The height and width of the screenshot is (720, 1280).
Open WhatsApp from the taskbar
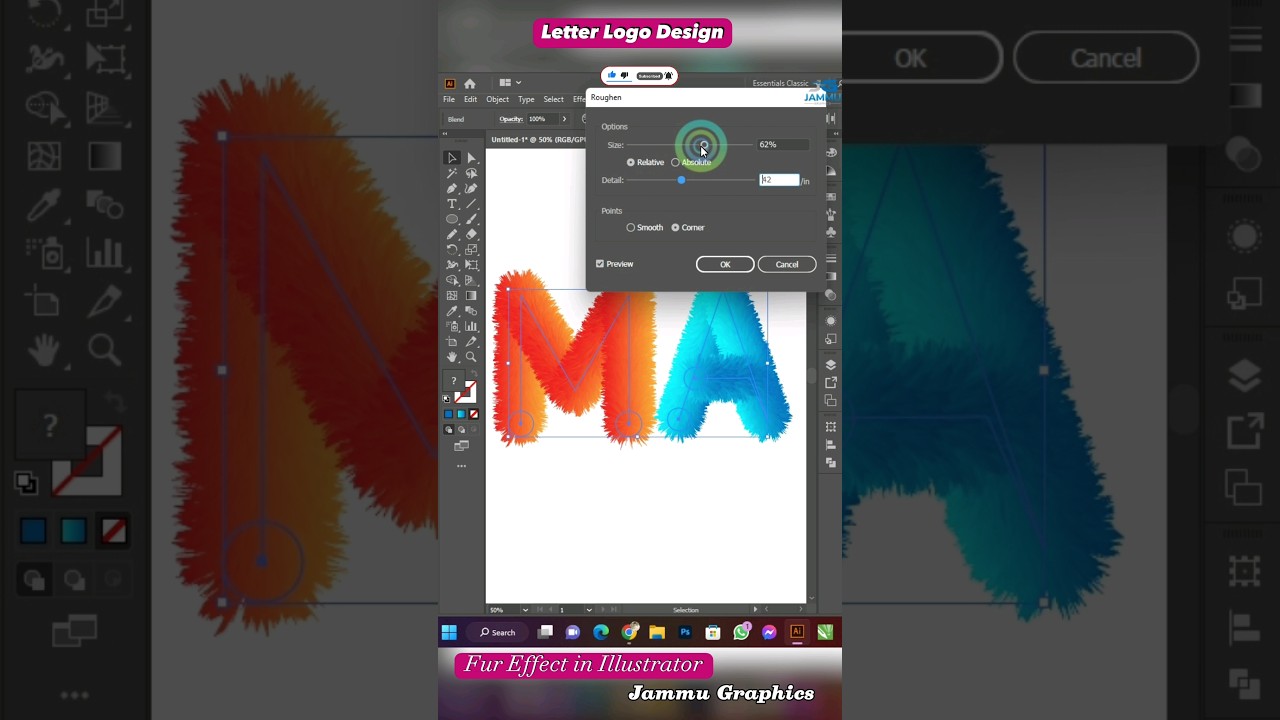pyautogui.click(x=741, y=632)
